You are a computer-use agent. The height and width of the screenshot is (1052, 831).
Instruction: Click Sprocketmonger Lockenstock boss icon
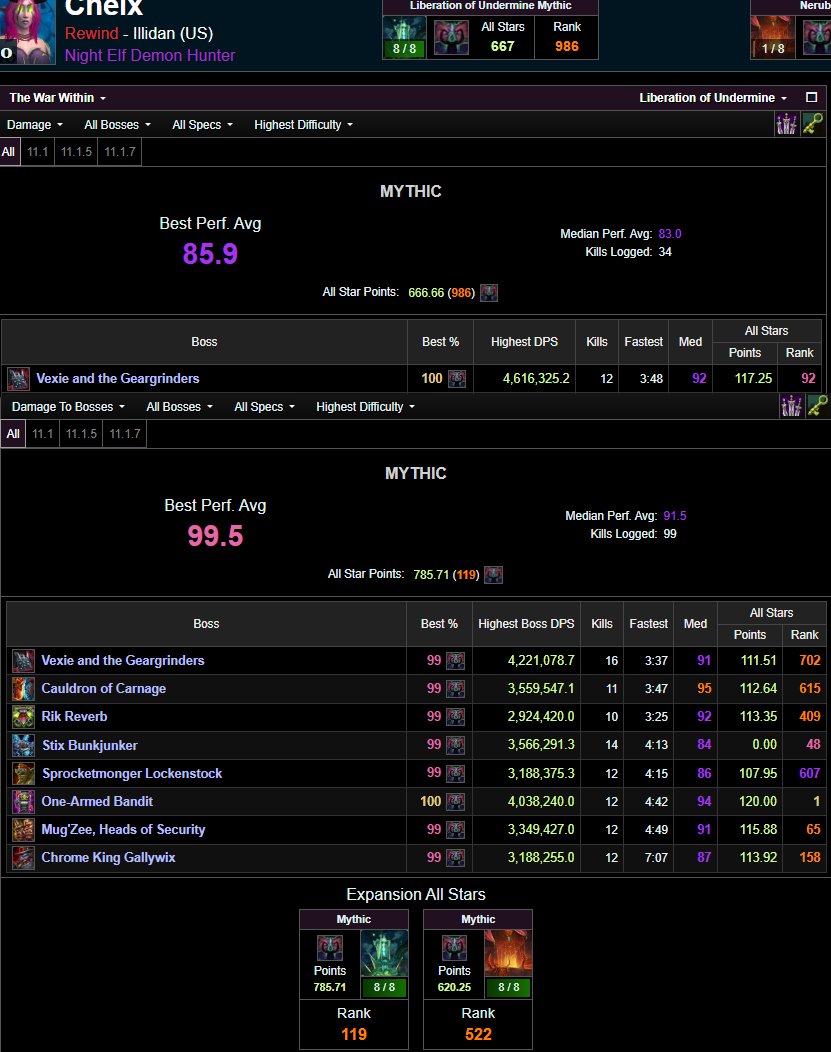(23, 774)
